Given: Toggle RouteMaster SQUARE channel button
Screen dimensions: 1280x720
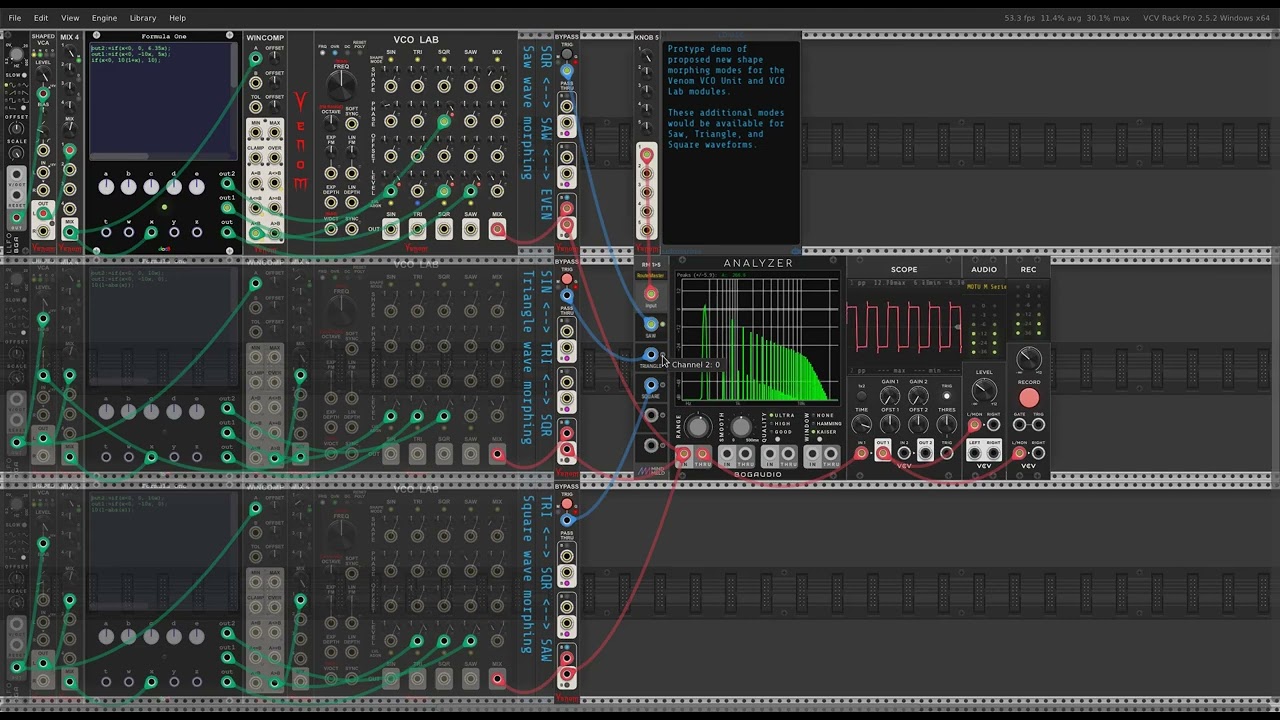Looking at the screenshot, I should click(x=662, y=385).
